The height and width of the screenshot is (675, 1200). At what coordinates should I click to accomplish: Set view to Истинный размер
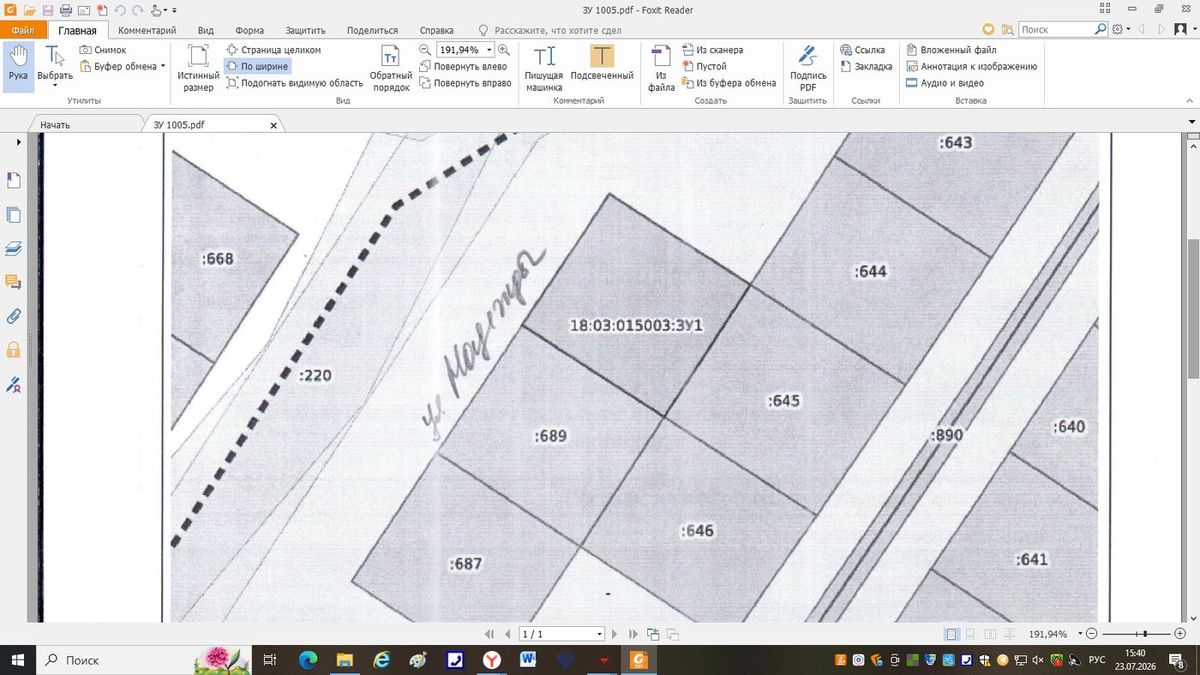pos(198,68)
